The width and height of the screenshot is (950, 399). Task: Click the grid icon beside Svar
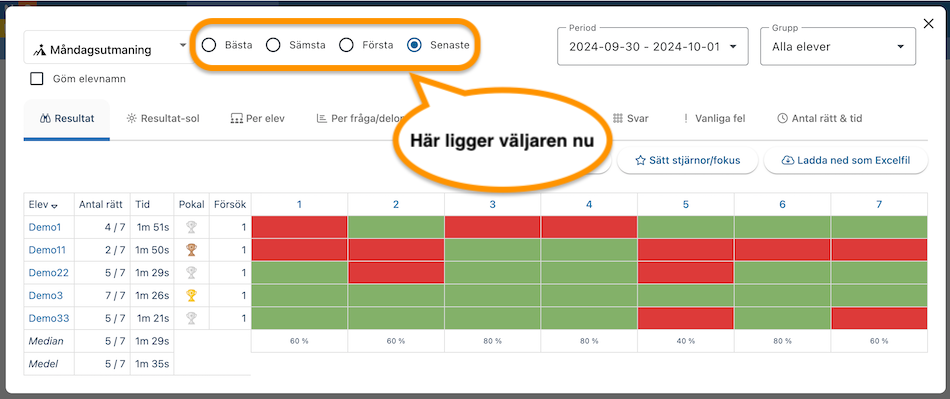pos(618,119)
